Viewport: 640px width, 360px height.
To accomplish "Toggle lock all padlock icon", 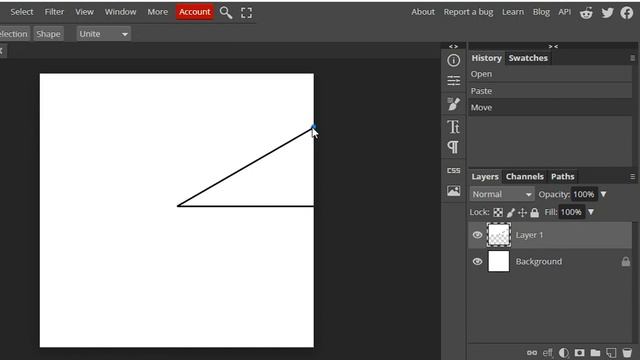I will (x=534, y=212).
